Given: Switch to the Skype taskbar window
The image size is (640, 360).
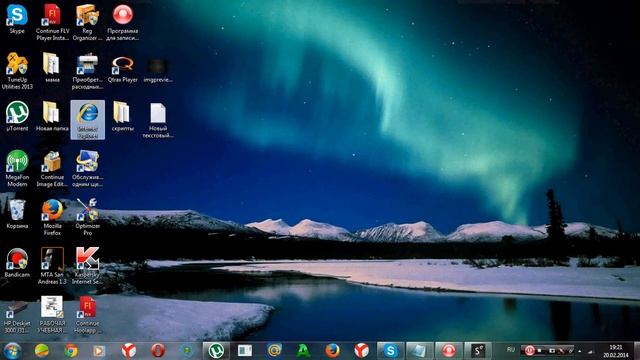Looking at the screenshot, I should click(390, 351).
